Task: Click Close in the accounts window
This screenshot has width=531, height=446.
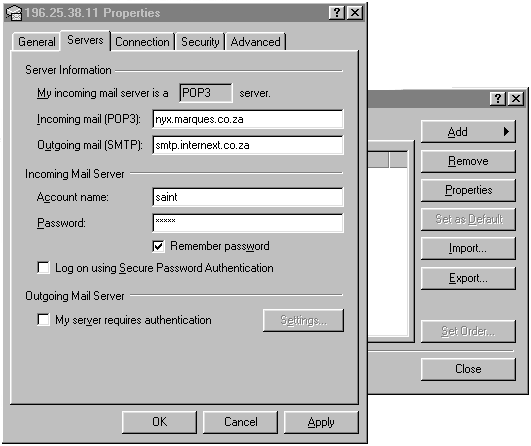Action: [x=468, y=369]
